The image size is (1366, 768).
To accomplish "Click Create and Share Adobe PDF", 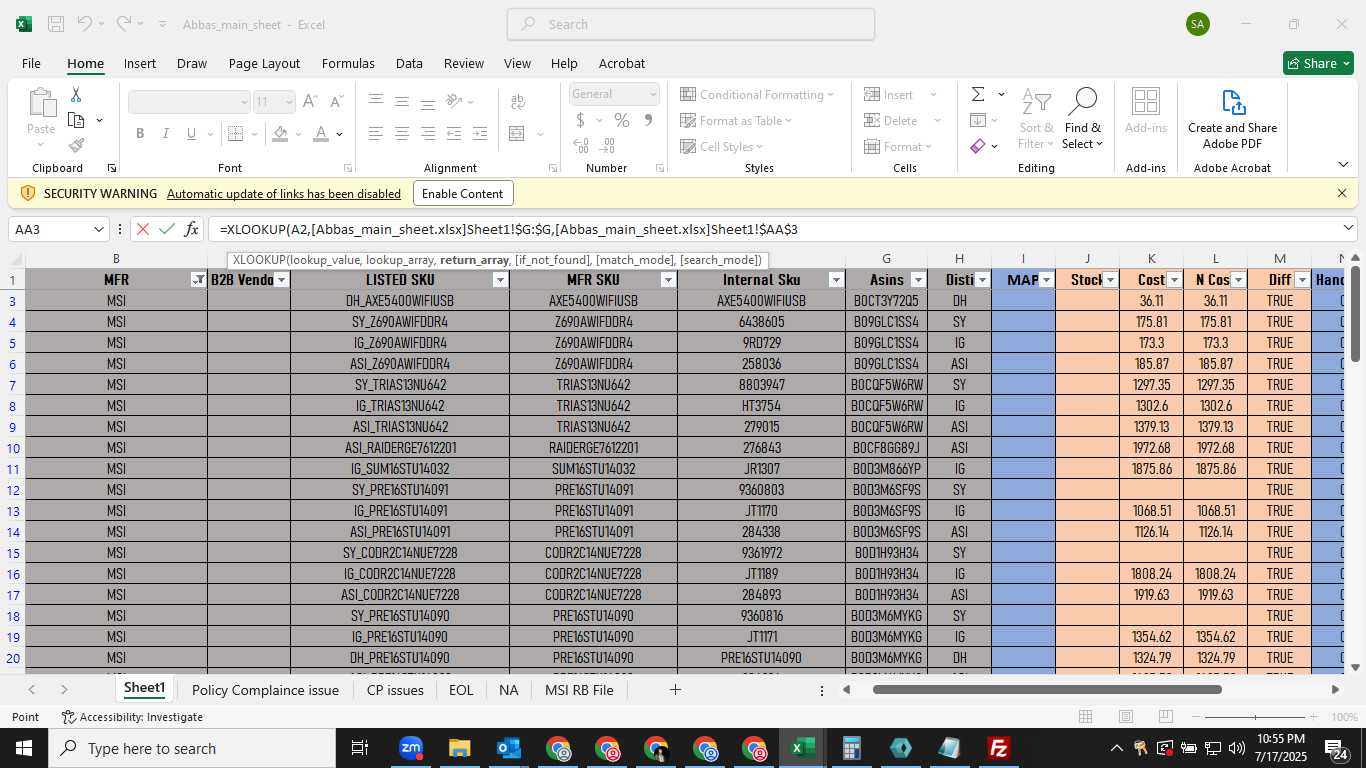I will pos(1232,118).
